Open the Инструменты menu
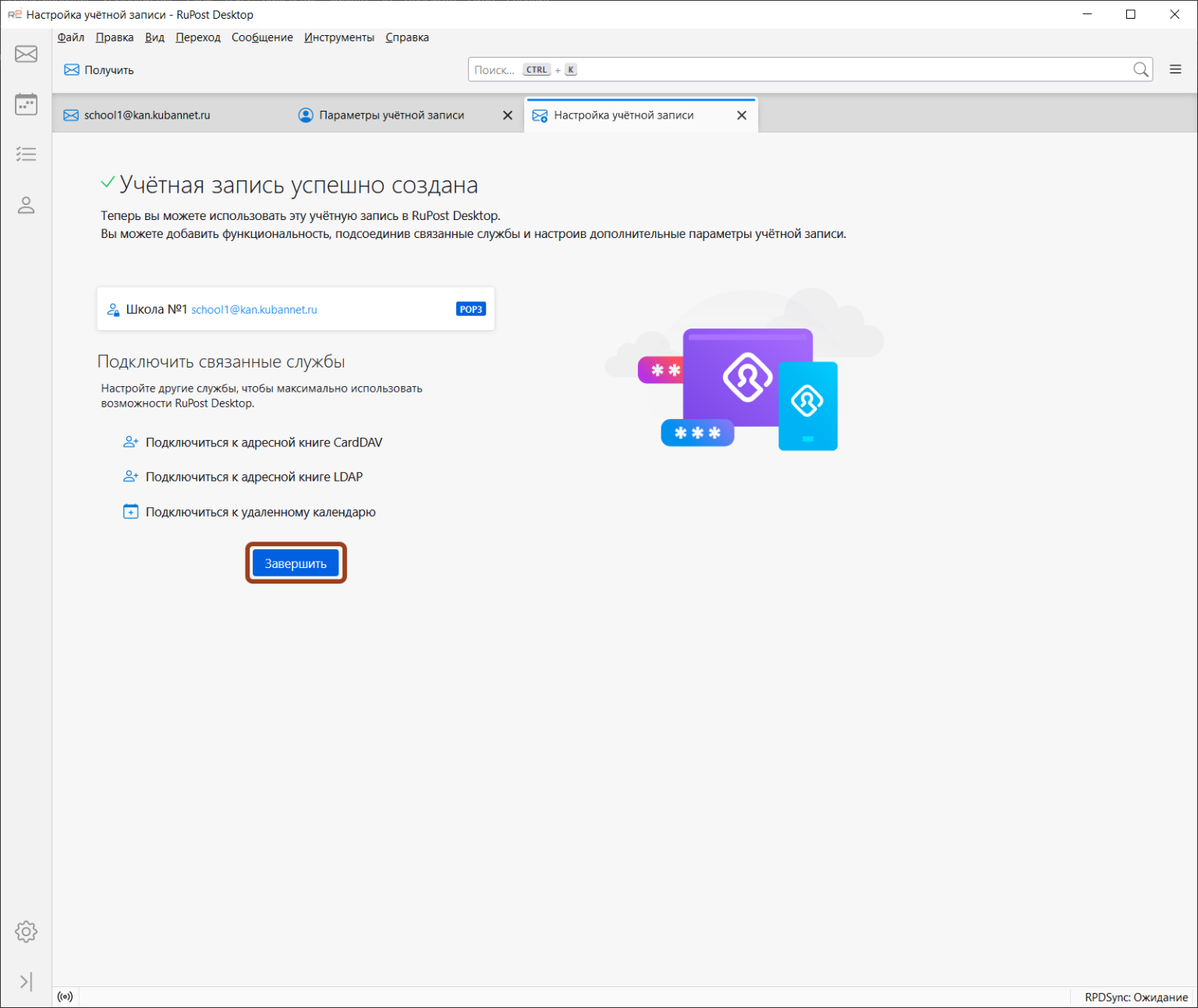The image size is (1198, 1008). tap(339, 37)
